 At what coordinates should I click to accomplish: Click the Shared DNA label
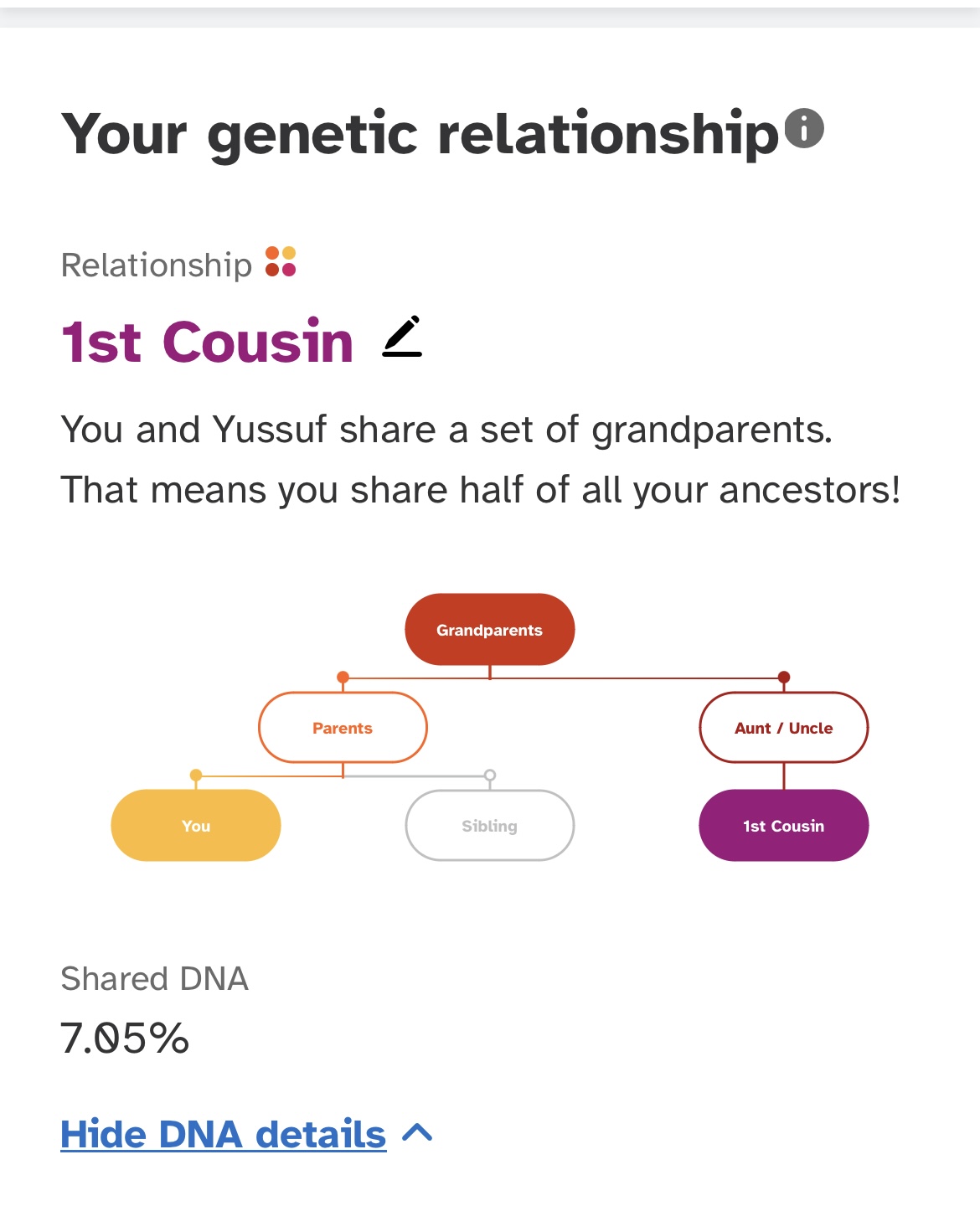155,978
